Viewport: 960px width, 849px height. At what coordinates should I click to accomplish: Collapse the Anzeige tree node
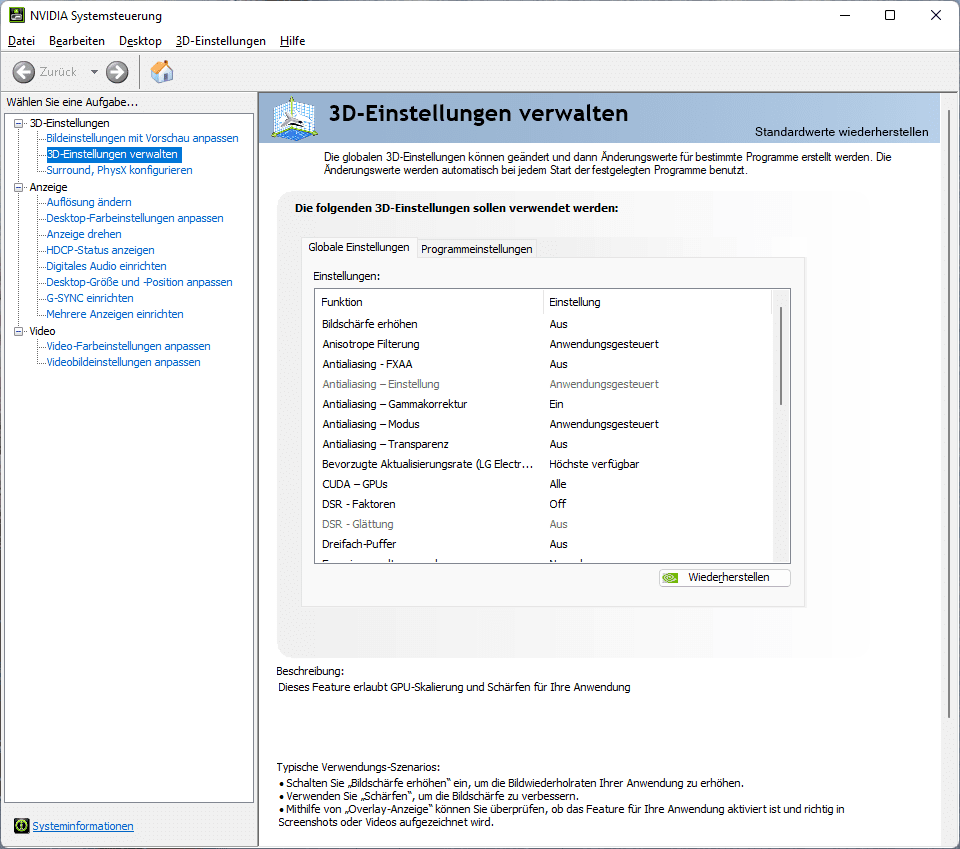[18, 187]
